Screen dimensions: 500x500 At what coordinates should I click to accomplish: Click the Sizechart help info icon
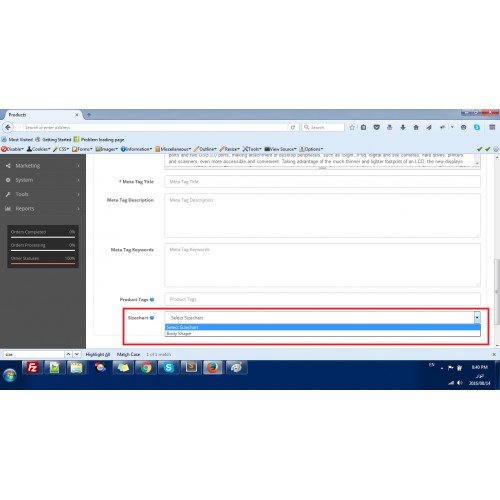tap(152, 318)
